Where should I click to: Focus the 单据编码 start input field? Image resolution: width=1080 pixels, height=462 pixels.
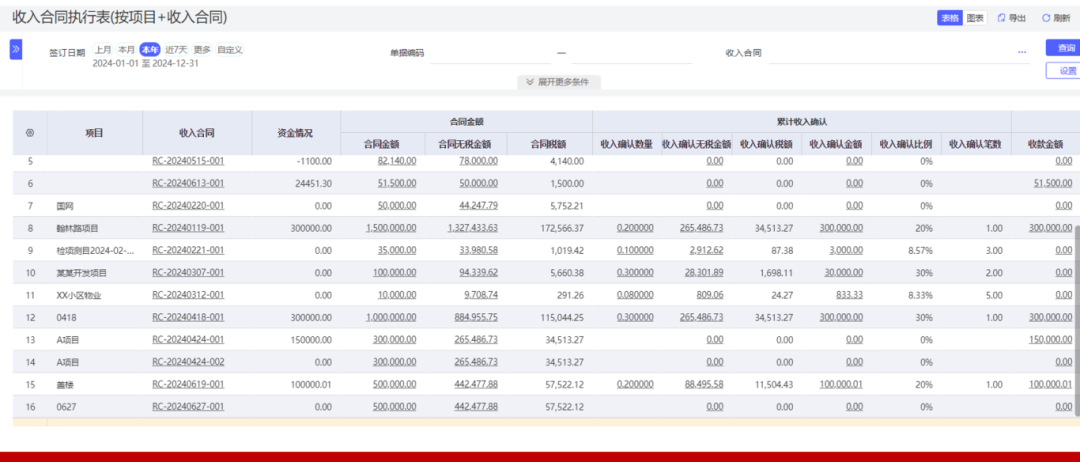pyautogui.click(x=492, y=53)
